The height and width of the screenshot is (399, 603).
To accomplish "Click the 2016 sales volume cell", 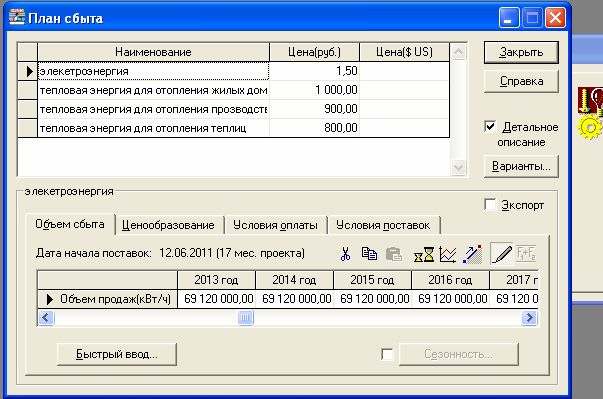I will (x=451, y=299).
